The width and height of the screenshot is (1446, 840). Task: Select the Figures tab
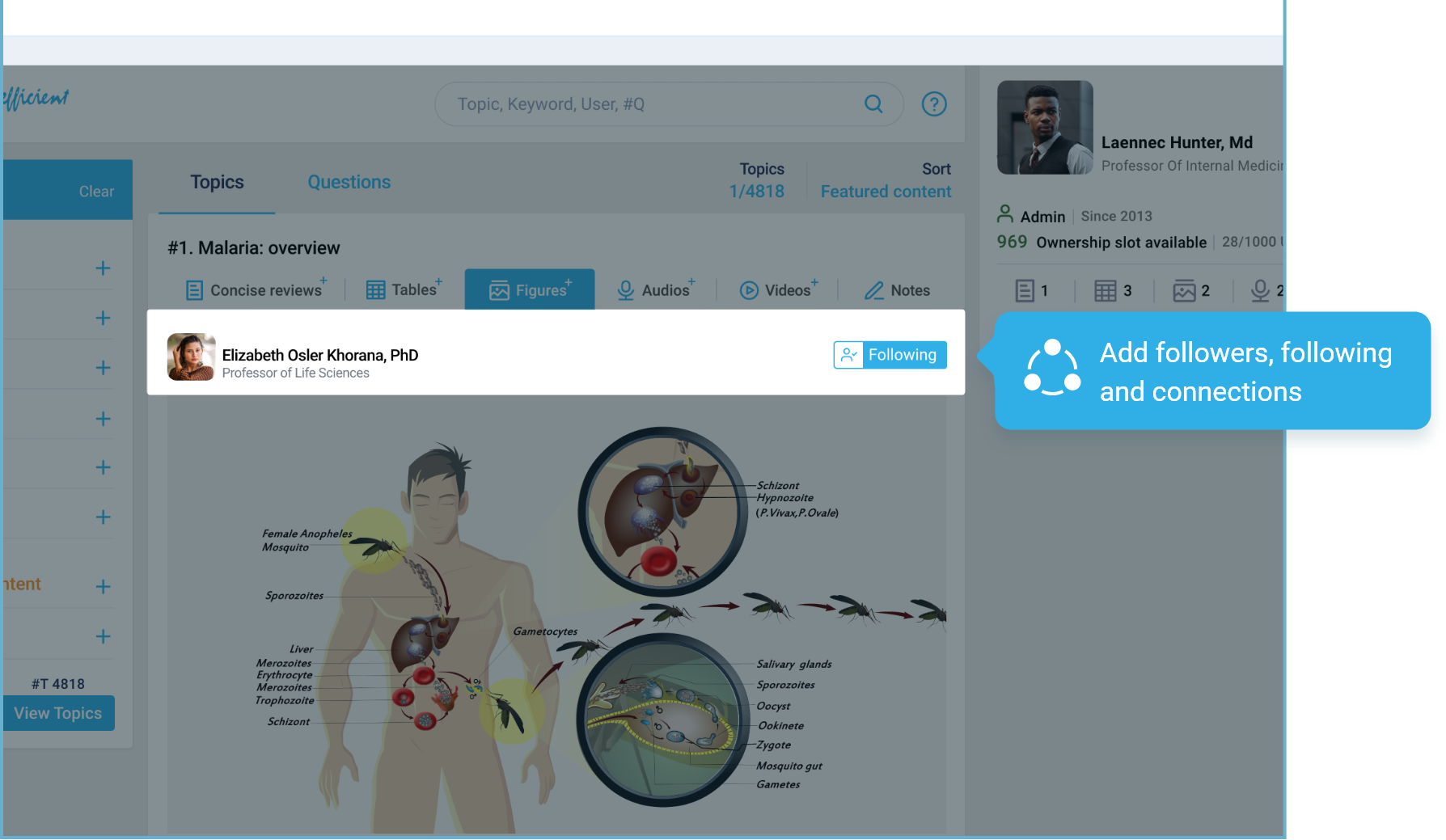tap(530, 290)
